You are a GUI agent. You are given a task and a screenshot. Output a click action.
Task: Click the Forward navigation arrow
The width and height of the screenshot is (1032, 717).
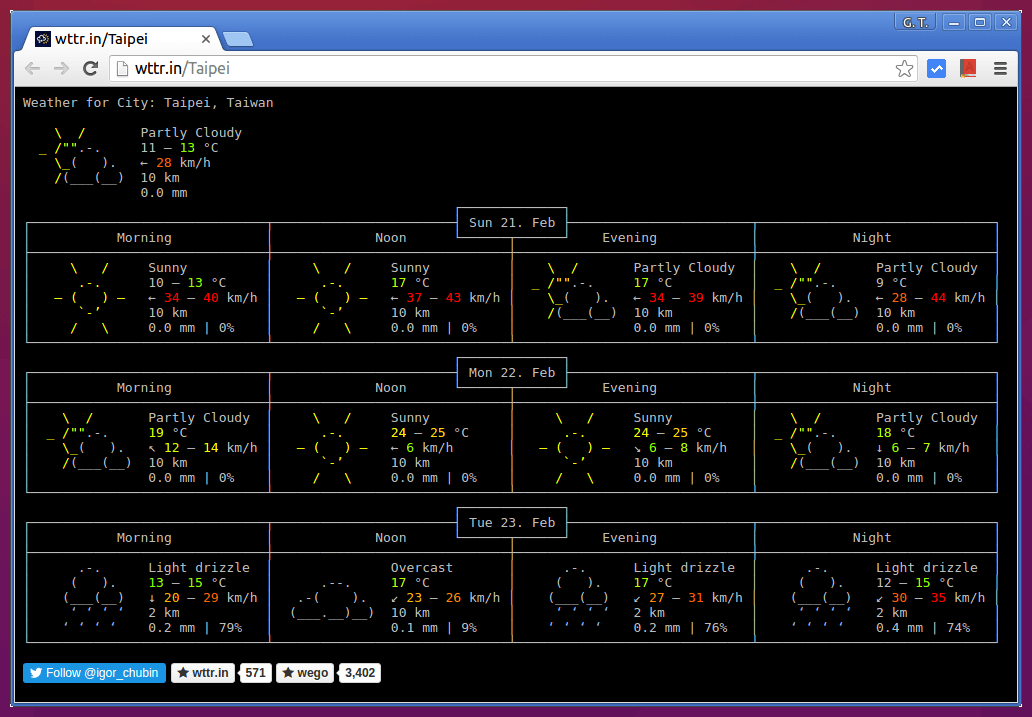click(x=62, y=68)
